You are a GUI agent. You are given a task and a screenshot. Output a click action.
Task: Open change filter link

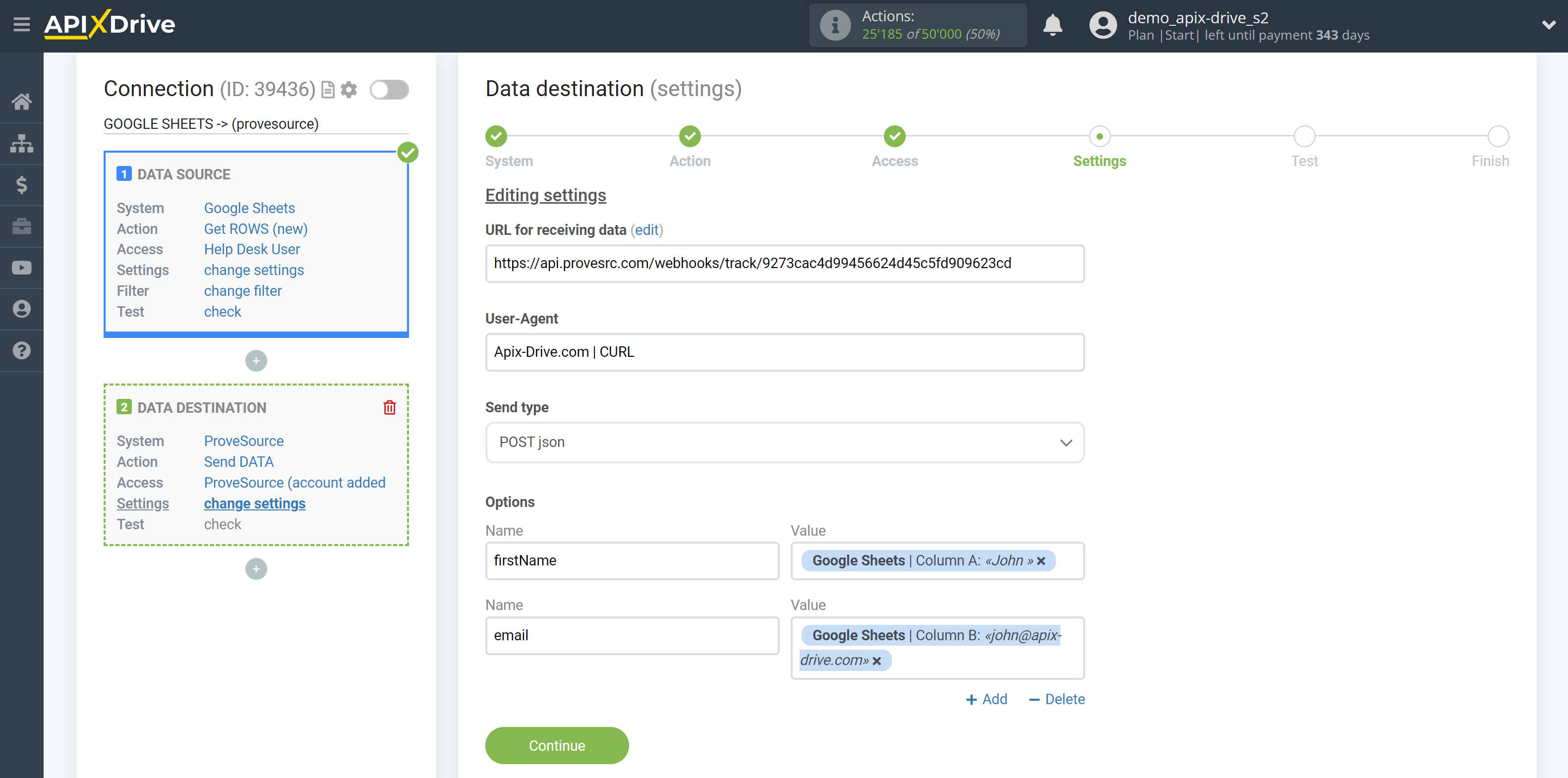click(x=243, y=291)
